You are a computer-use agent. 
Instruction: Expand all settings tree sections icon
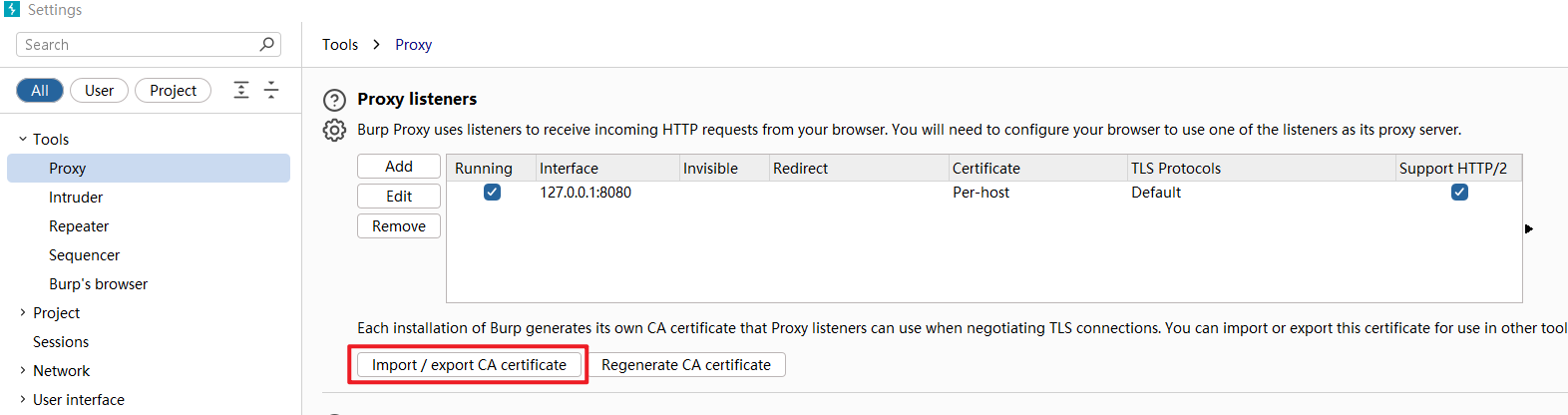241,90
